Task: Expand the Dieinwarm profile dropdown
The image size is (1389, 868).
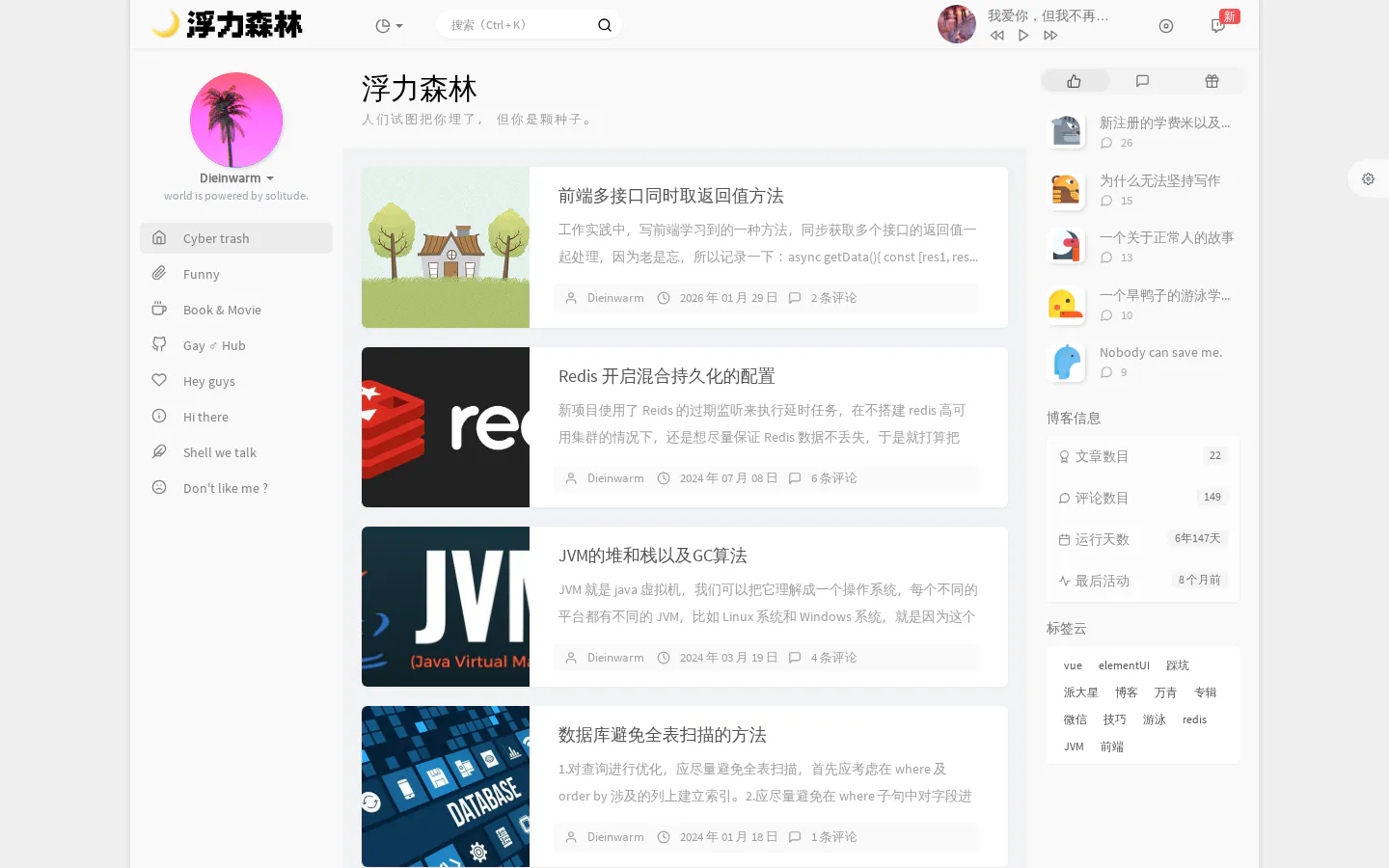Action: (236, 178)
